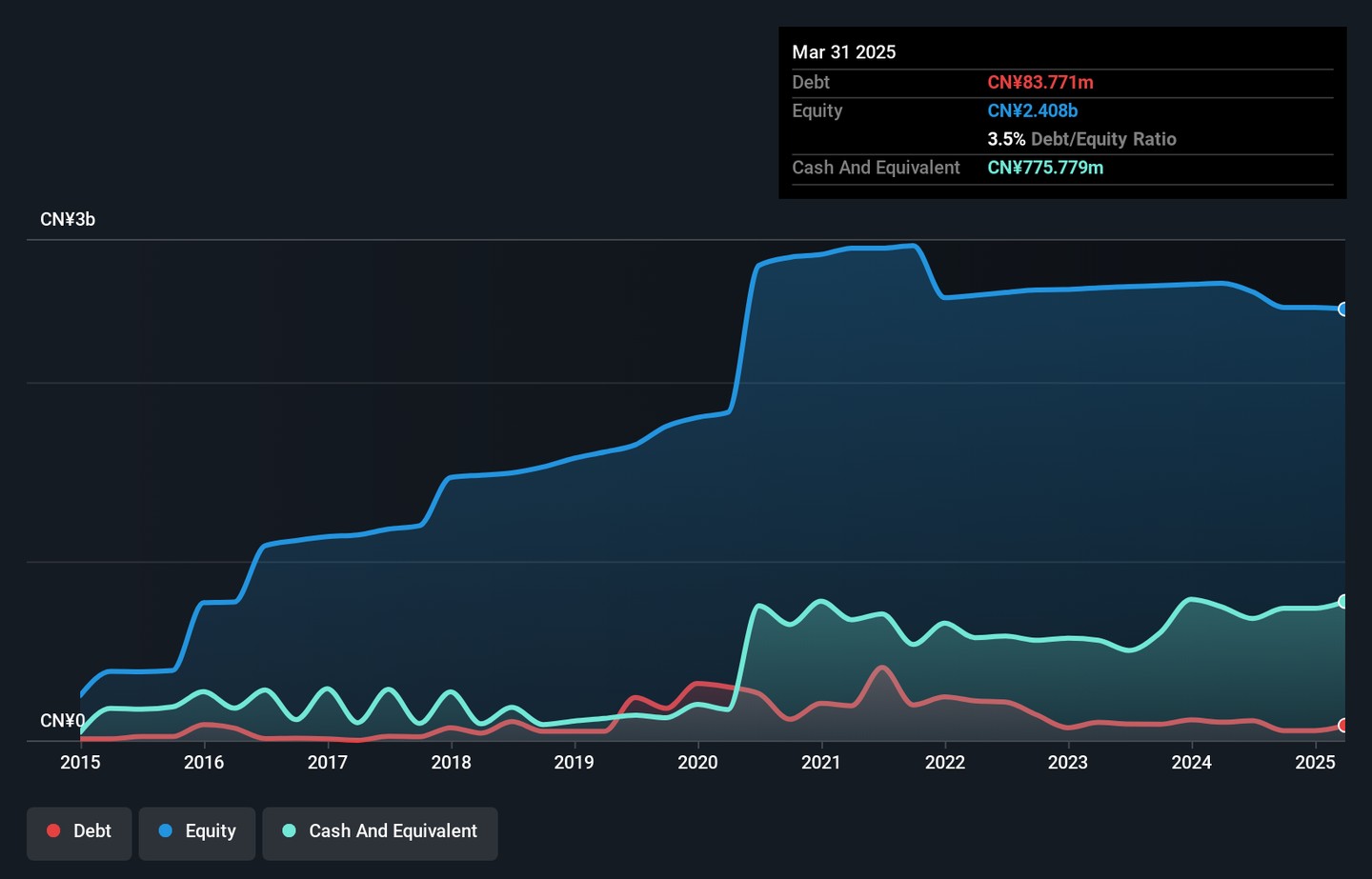Click the 3.5% Debt/Equity Ratio text
Image resolution: width=1372 pixels, height=879 pixels.
click(1081, 139)
